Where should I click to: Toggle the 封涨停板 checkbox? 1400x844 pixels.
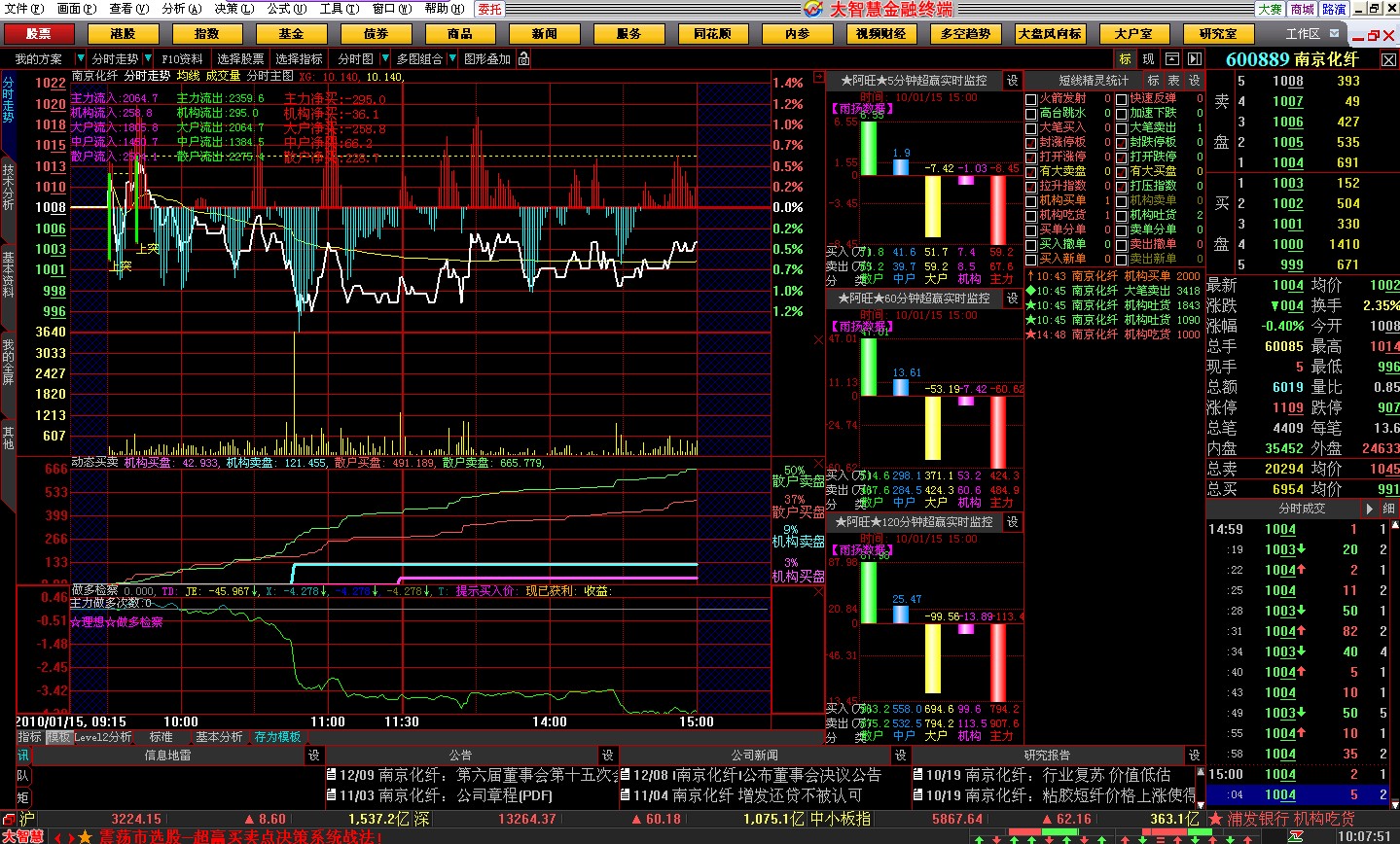pyautogui.click(x=1031, y=142)
